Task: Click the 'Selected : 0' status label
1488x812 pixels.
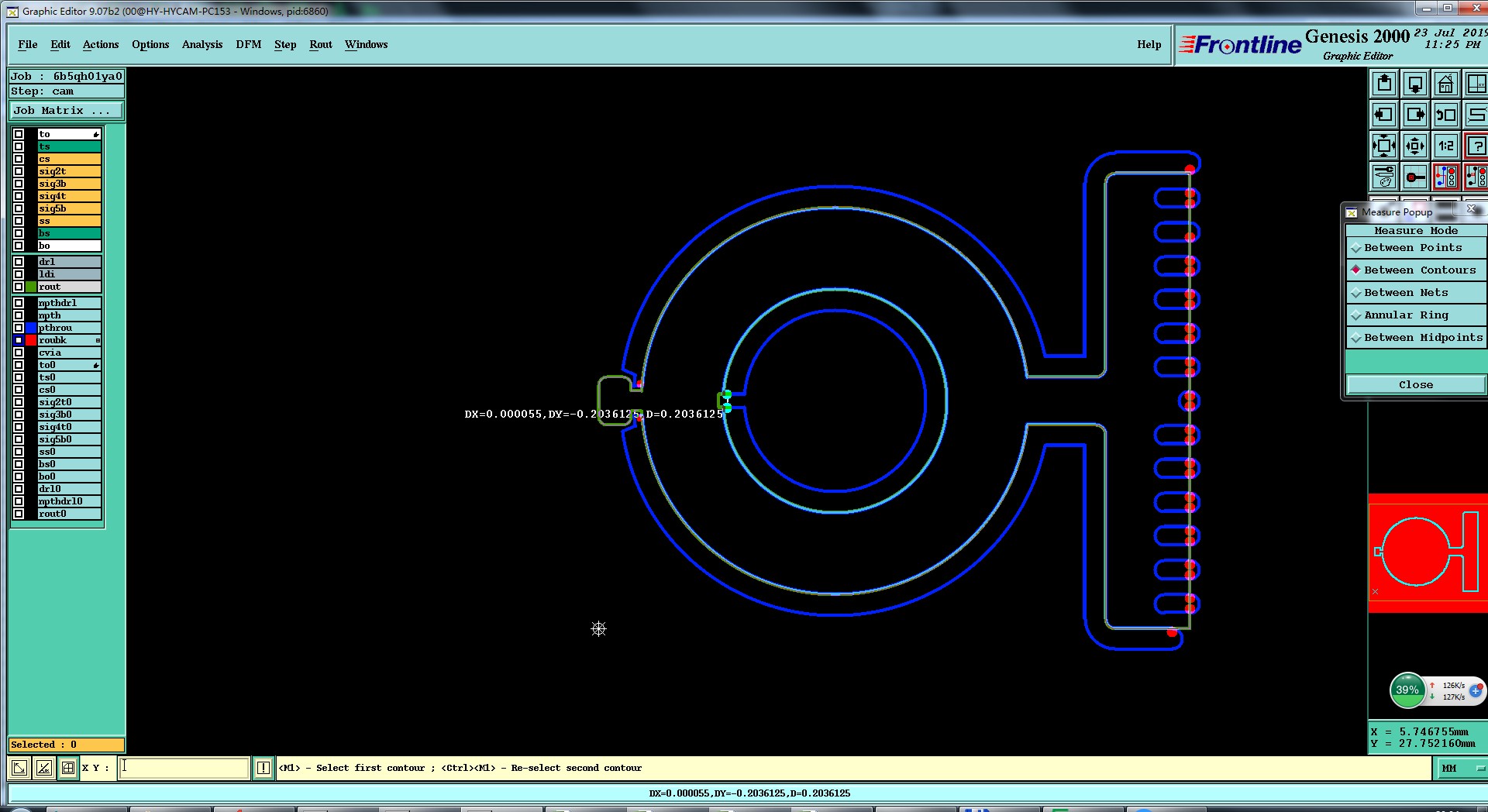Action: 66,745
